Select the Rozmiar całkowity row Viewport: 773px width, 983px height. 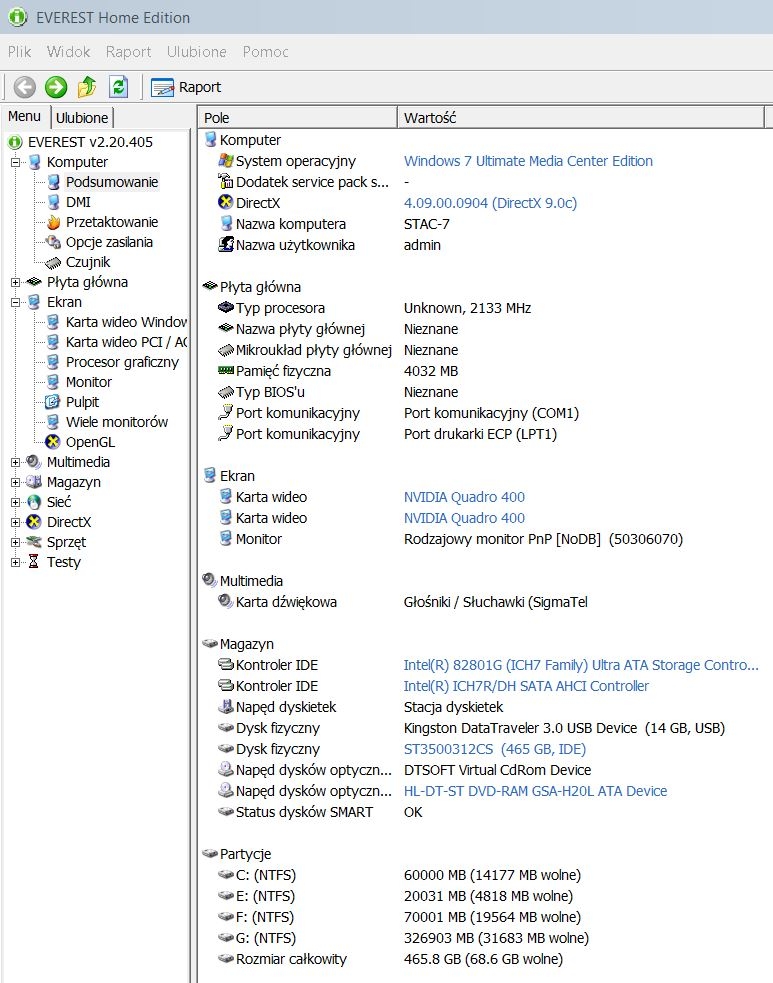click(483, 959)
